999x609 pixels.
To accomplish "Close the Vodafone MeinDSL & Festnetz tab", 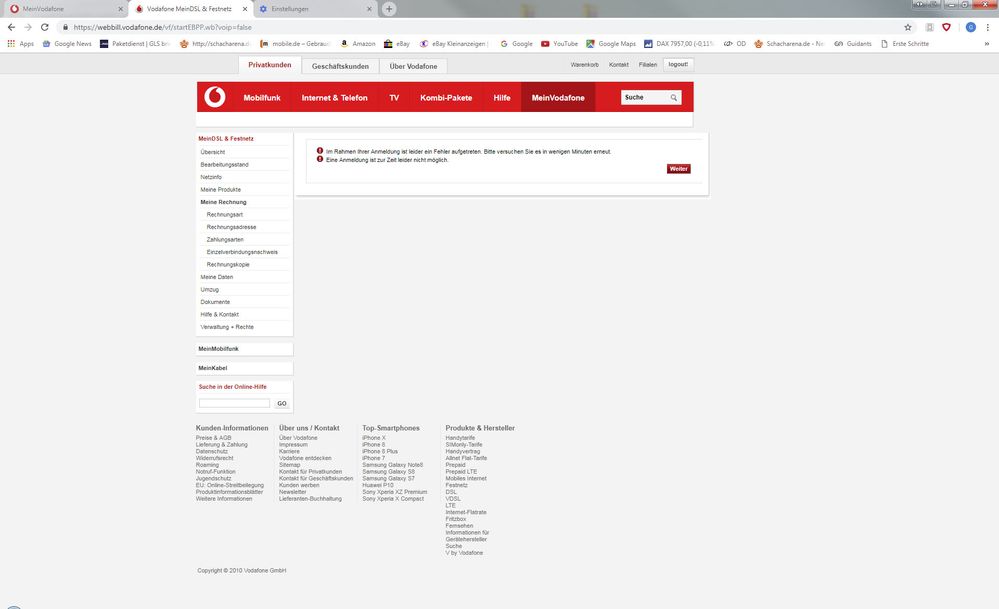I will coord(245,9).
